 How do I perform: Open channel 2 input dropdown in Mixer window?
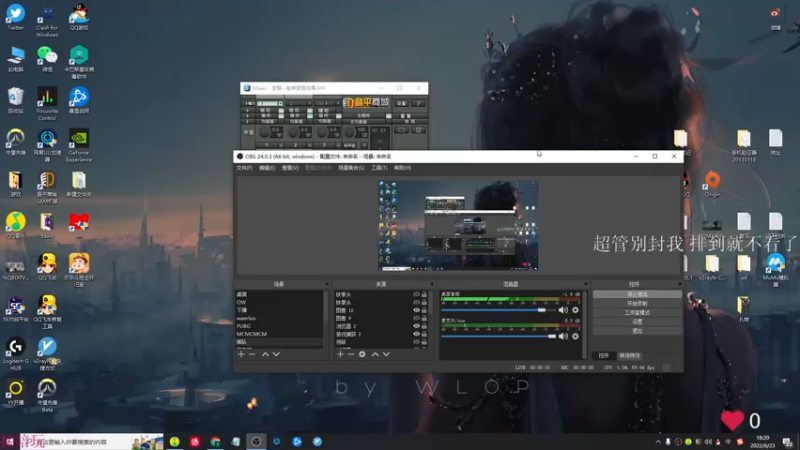pyautogui.click(x=309, y=104)
